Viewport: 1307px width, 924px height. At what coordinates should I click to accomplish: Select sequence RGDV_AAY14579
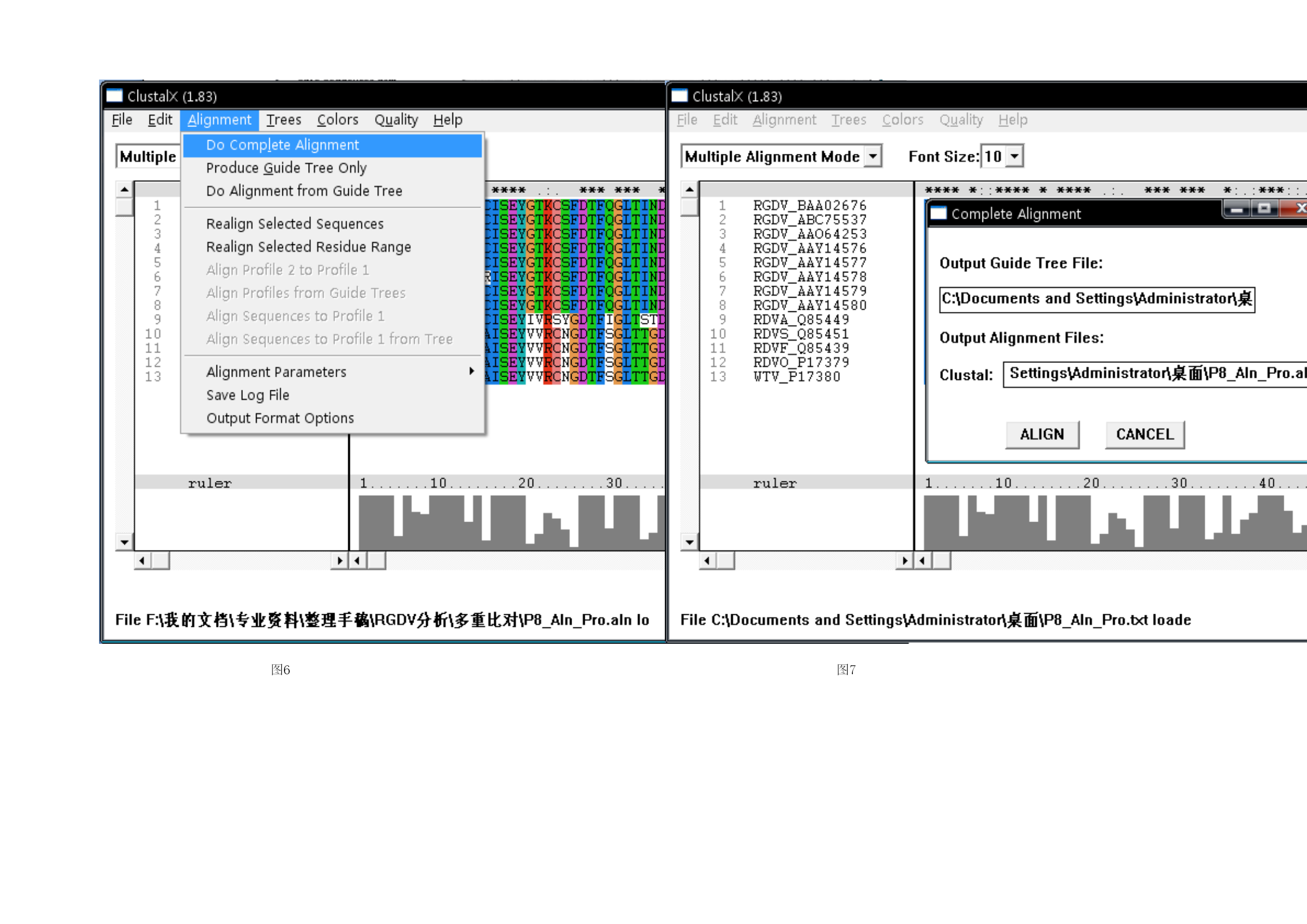[810, 291]
